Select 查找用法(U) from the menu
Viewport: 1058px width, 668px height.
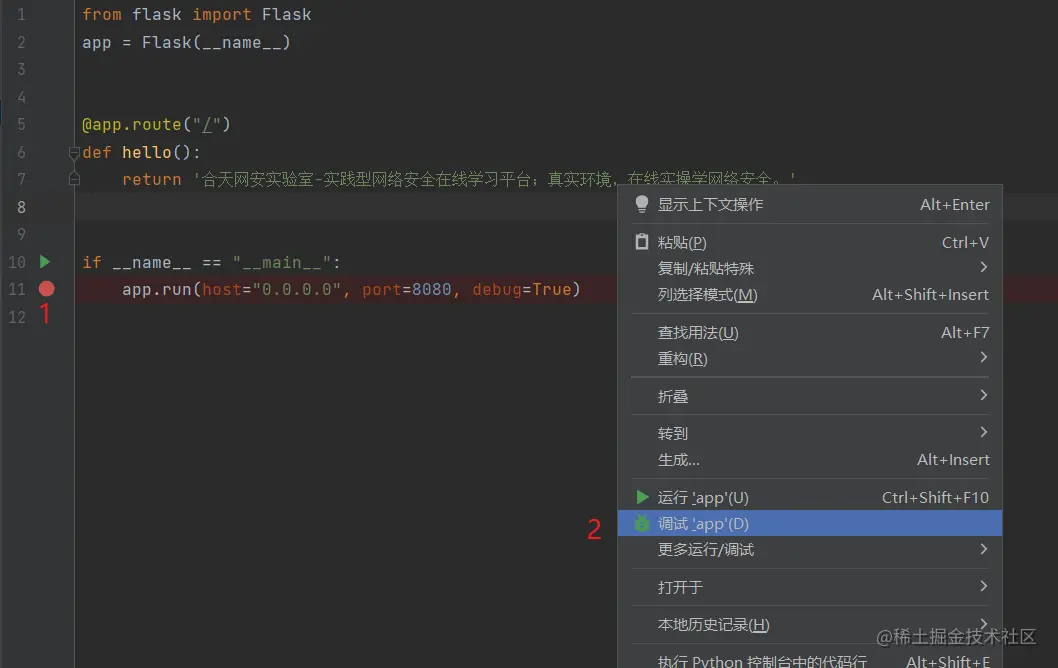pyautogui.click(x=810, y=333)
